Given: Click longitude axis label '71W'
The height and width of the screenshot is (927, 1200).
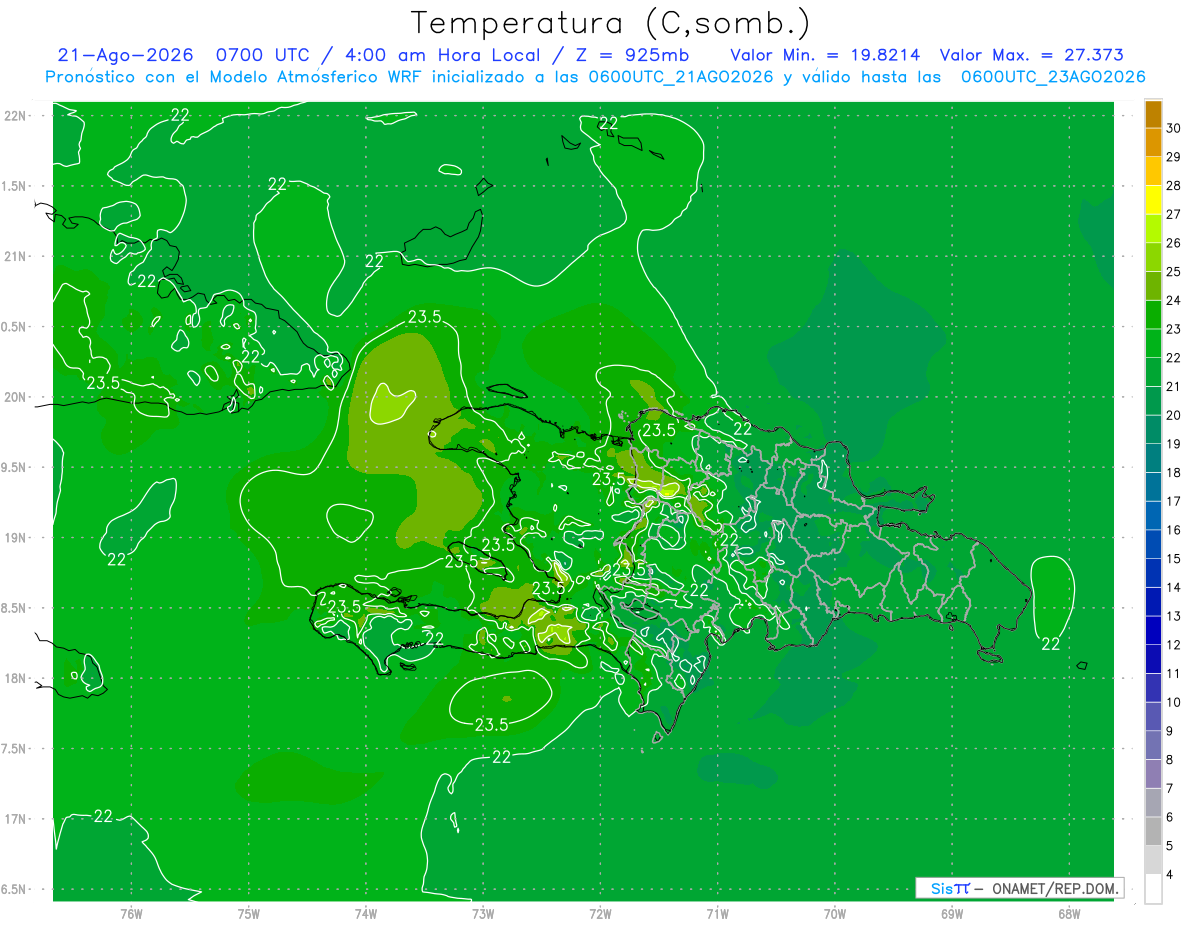Looking at the screenshot, I should 717,913.
